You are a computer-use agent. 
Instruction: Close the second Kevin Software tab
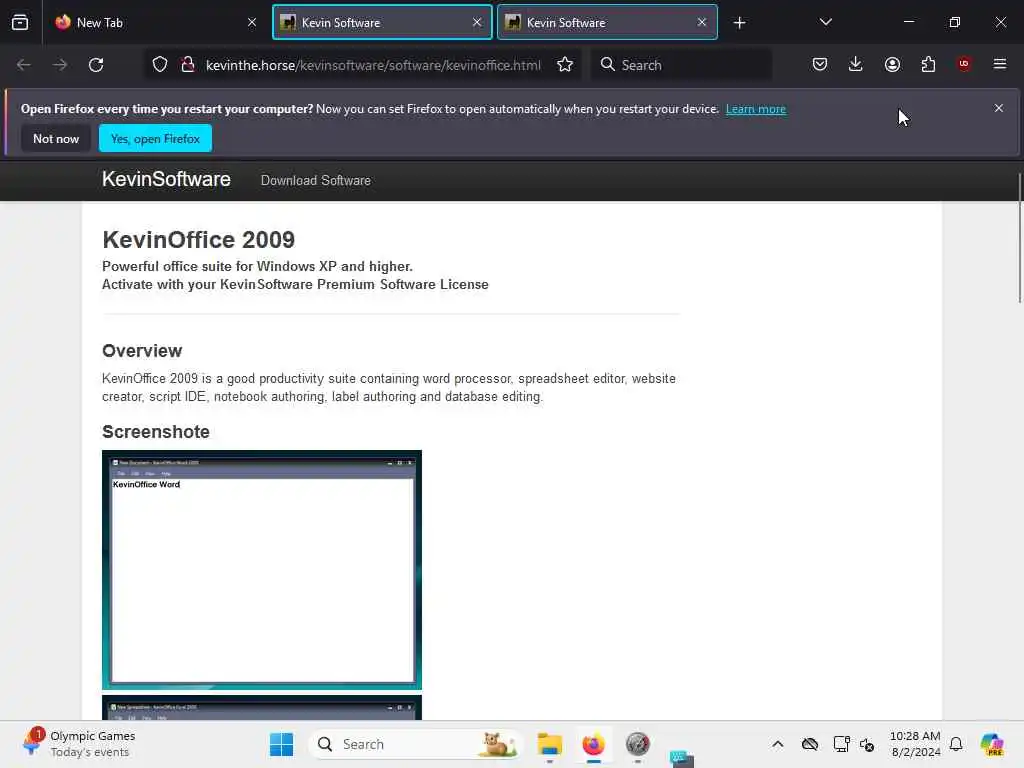pyautogui.click(x=702, y=22)
